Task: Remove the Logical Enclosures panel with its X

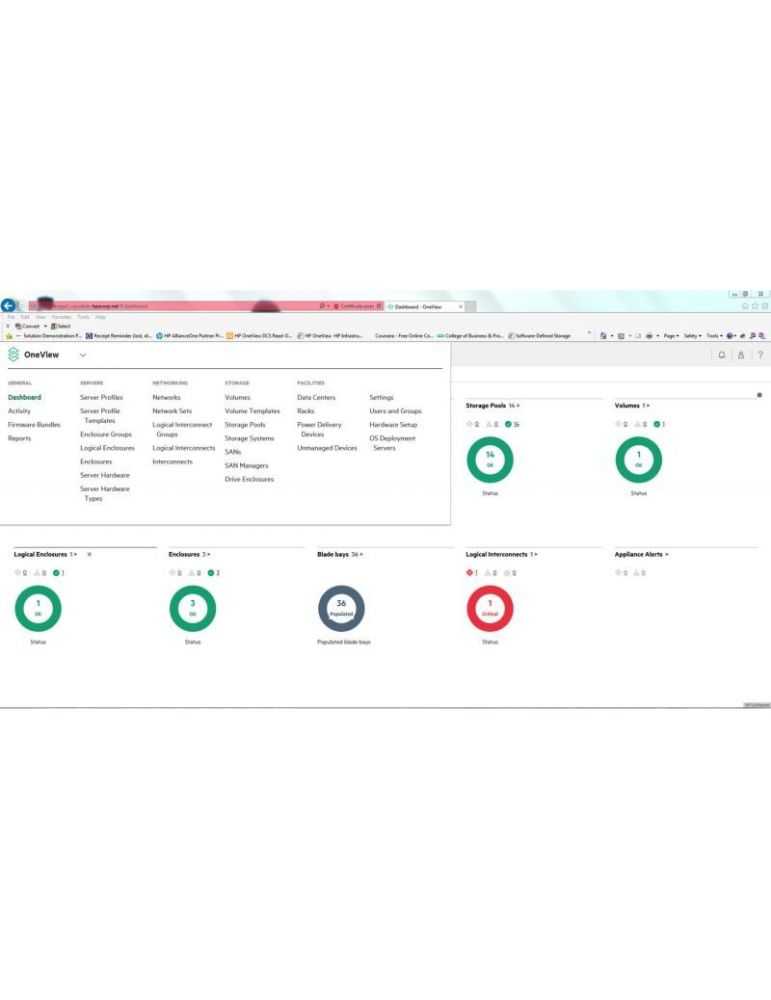Action: [x=89, y=554]
